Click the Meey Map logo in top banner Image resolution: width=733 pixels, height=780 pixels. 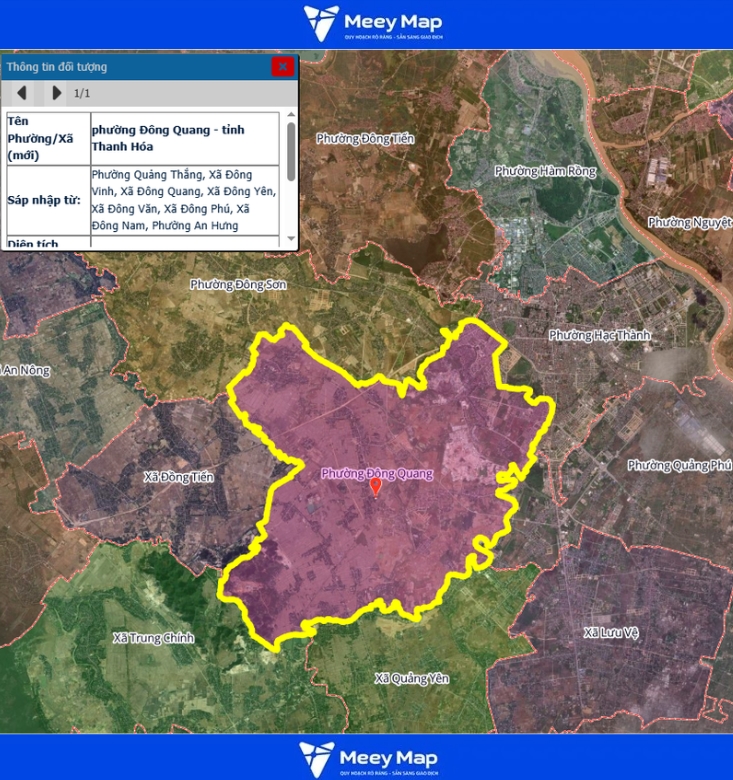click(373, 23)
